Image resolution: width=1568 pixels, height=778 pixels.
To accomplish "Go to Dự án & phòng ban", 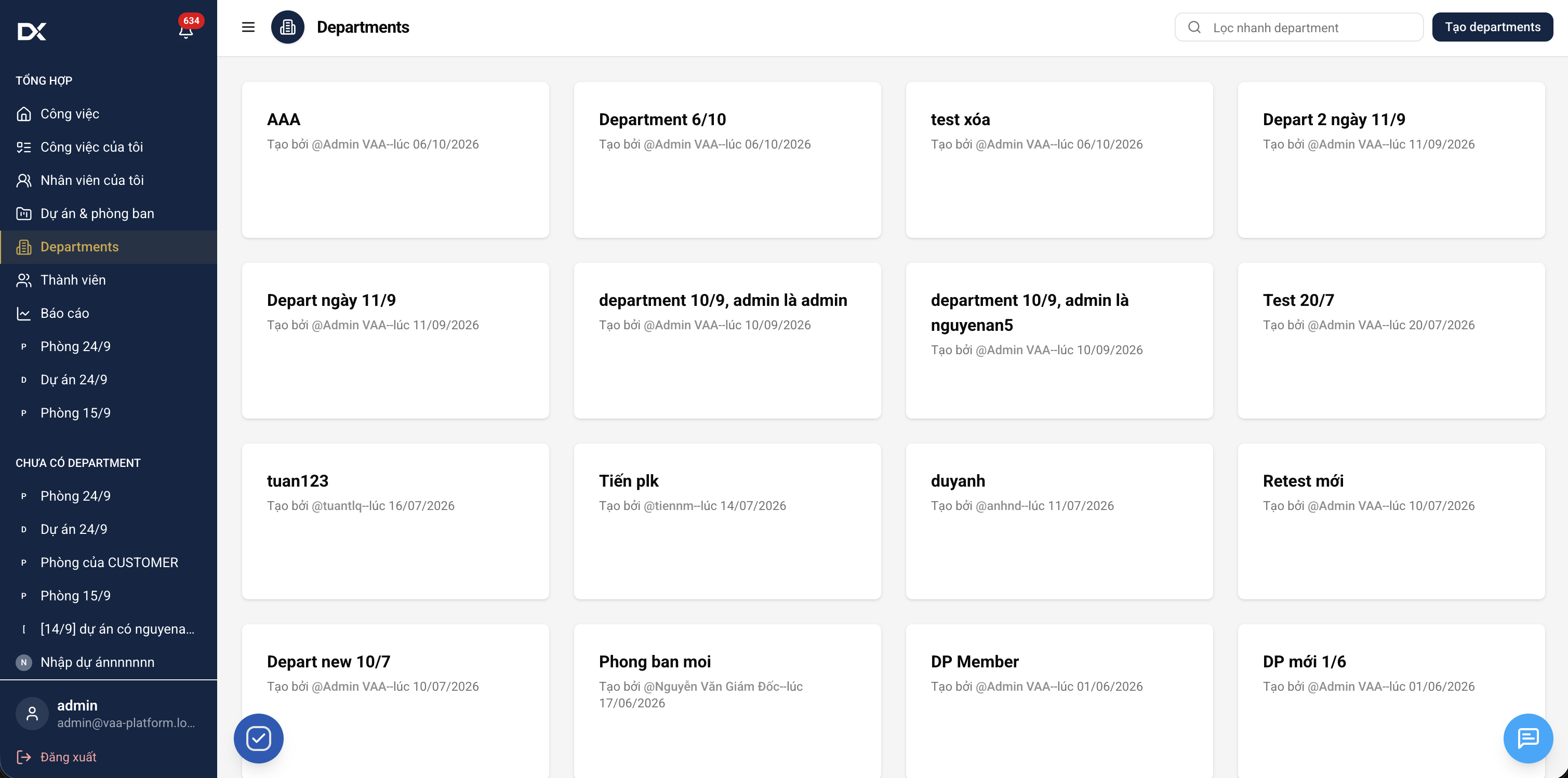I will (x=109, y=213).
